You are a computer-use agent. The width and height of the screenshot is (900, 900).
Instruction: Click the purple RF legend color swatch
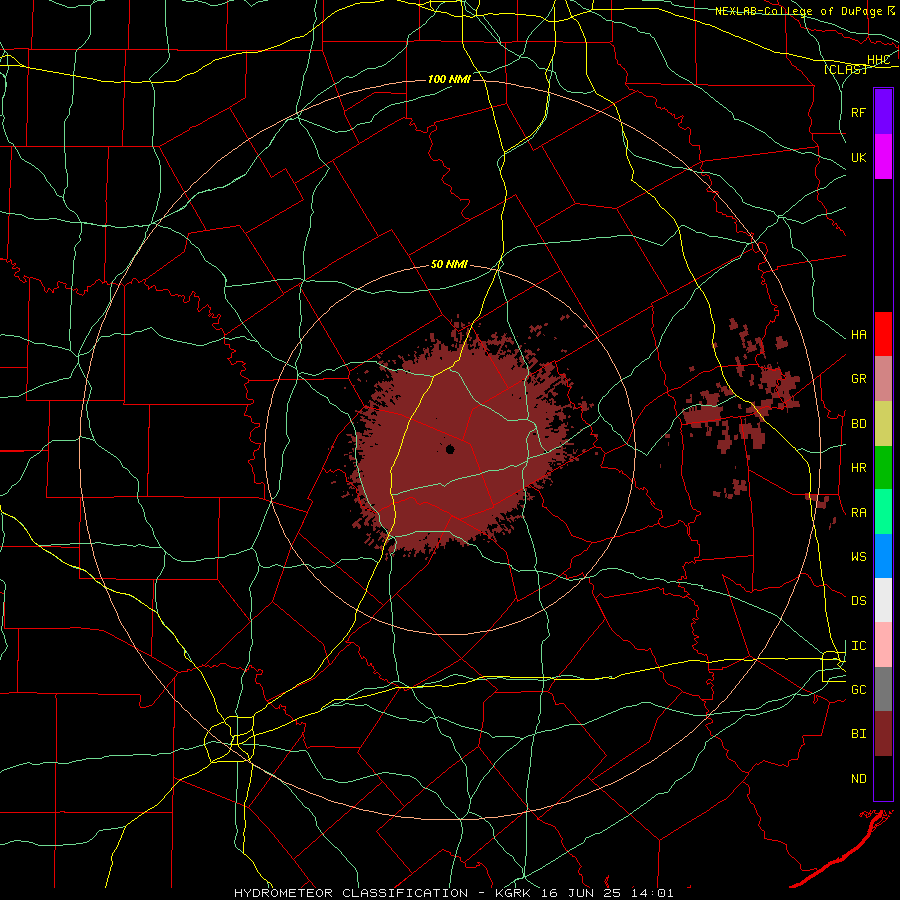click(883, 112)
